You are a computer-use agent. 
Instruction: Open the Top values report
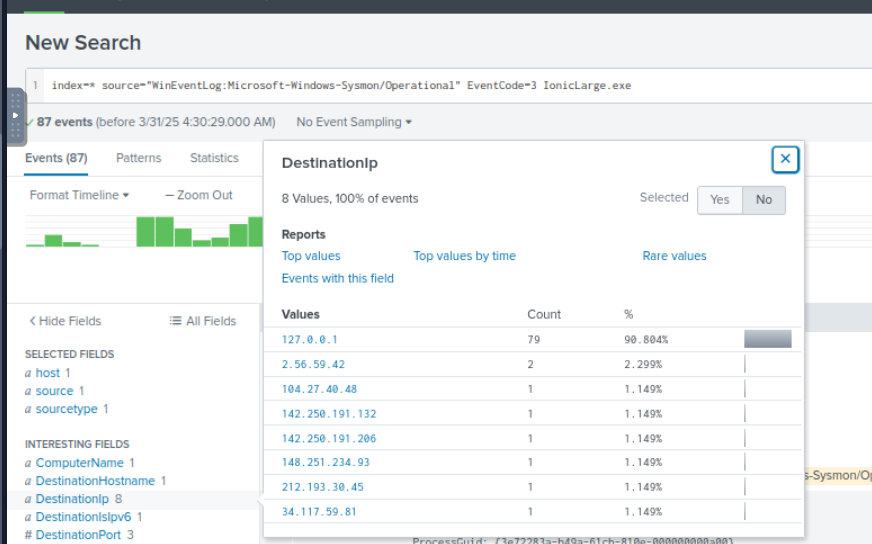coord(311,256)
